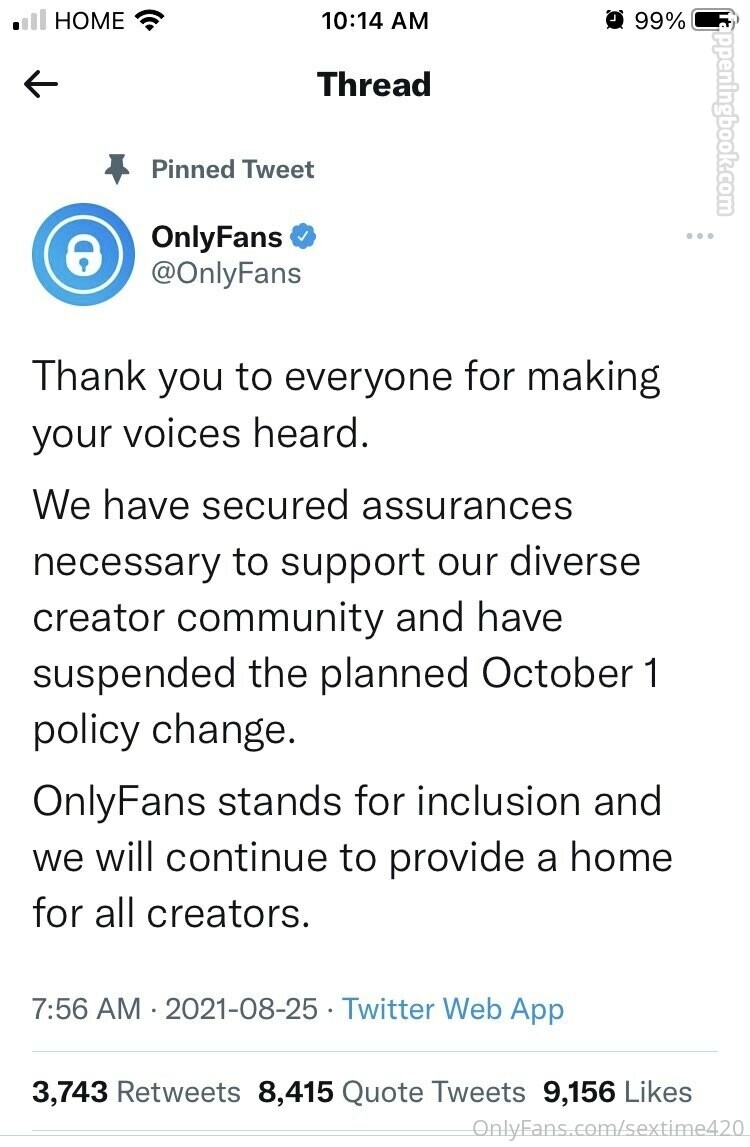Tap the paragraph starting "We have secured assurances"

point(346,617)
